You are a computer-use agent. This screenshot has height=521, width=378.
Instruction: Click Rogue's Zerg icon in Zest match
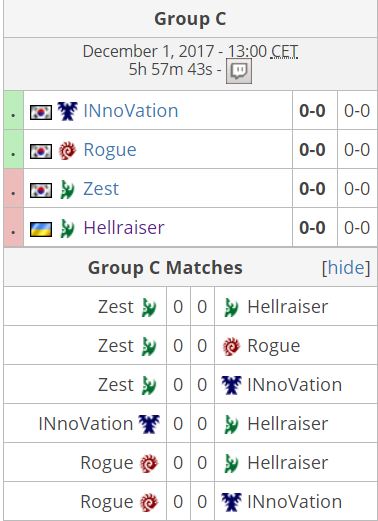[x=231, y=346]
